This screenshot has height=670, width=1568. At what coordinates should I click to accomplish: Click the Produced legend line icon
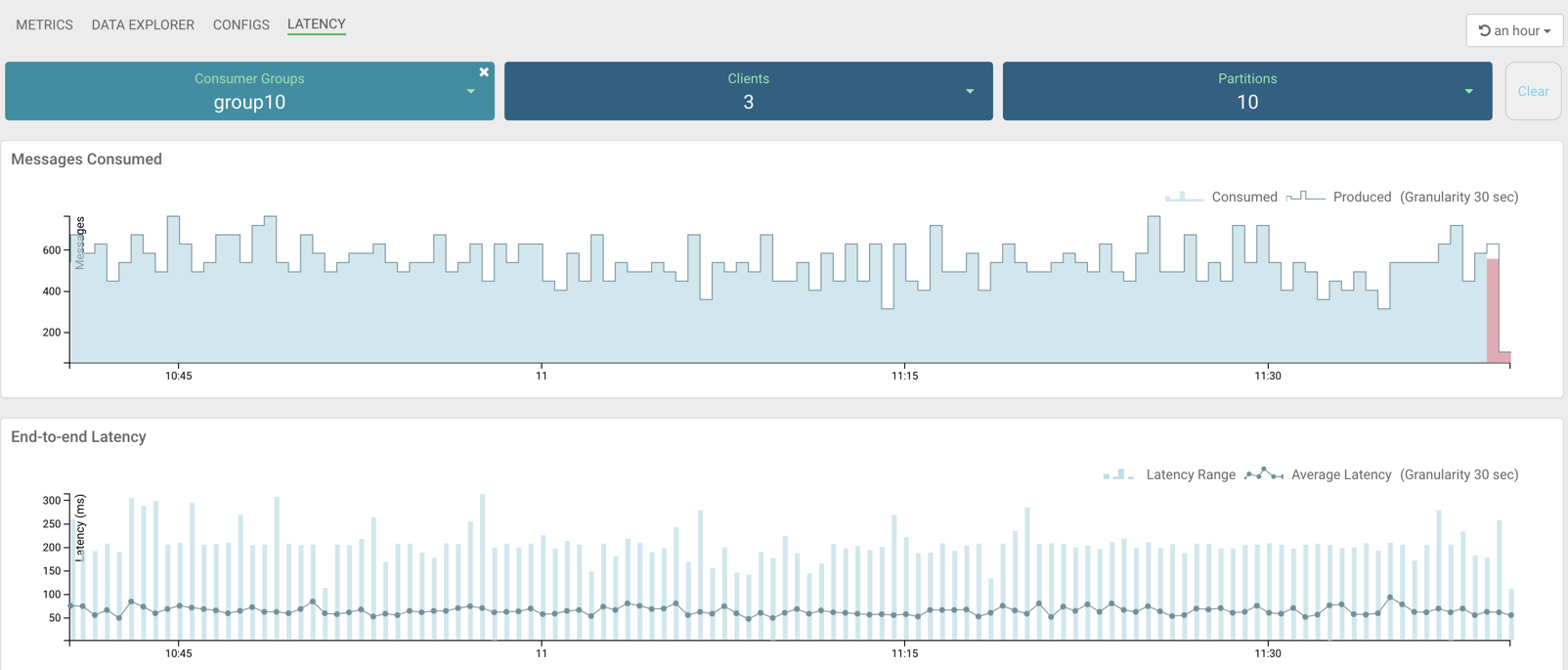(x=1305, y=198)
